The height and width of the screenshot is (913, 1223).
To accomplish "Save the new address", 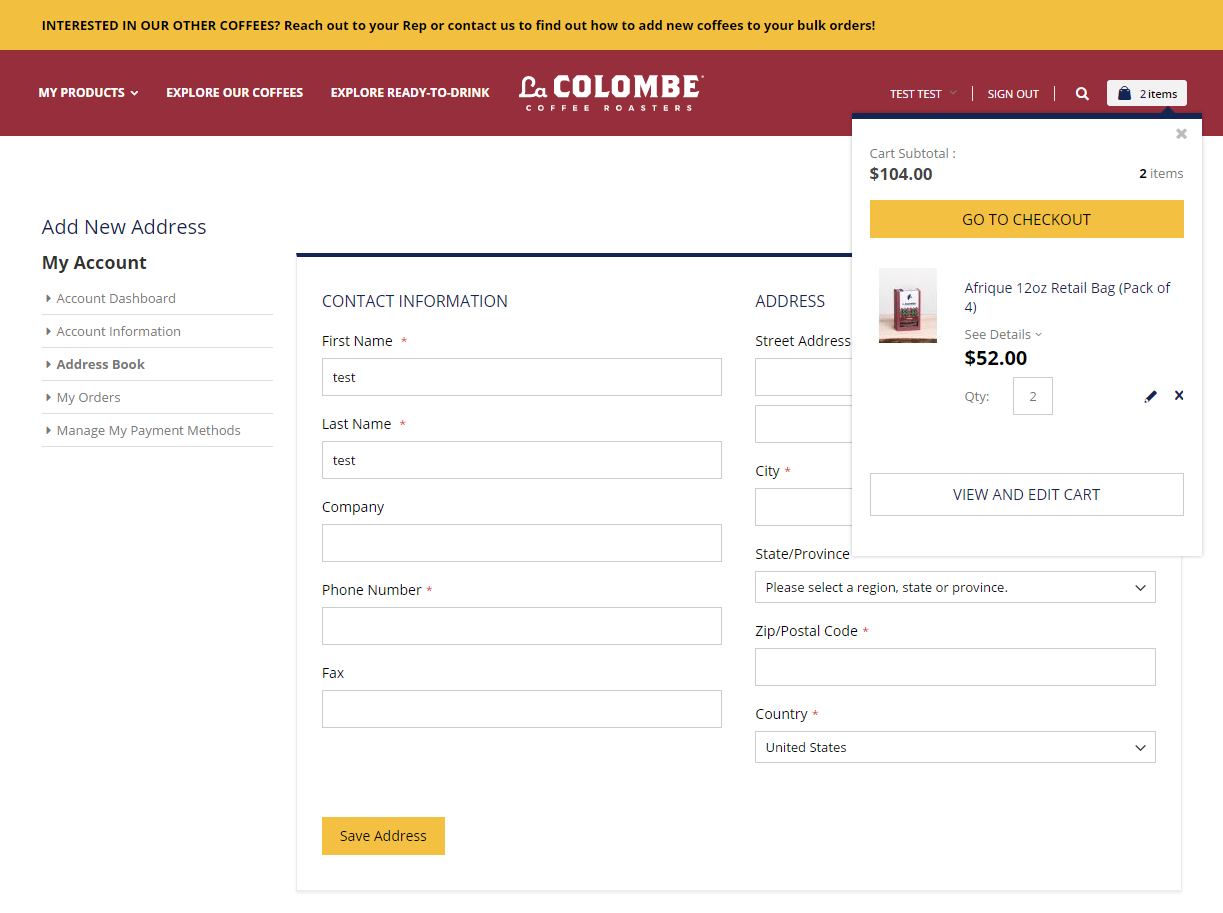I will coord(383,836).
